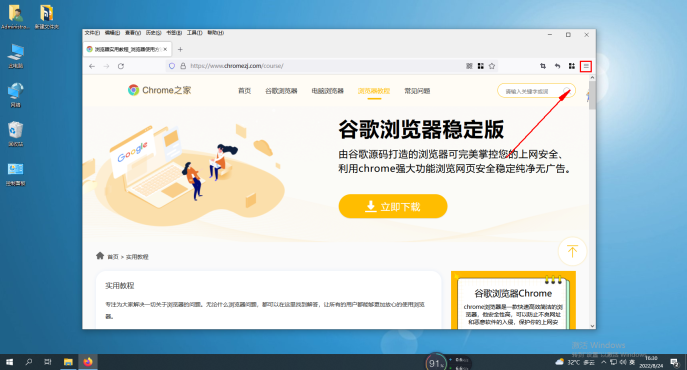This screenshot has height=370, width=687.
Task: Open the hamburger application menu
Action: [586, 66]
